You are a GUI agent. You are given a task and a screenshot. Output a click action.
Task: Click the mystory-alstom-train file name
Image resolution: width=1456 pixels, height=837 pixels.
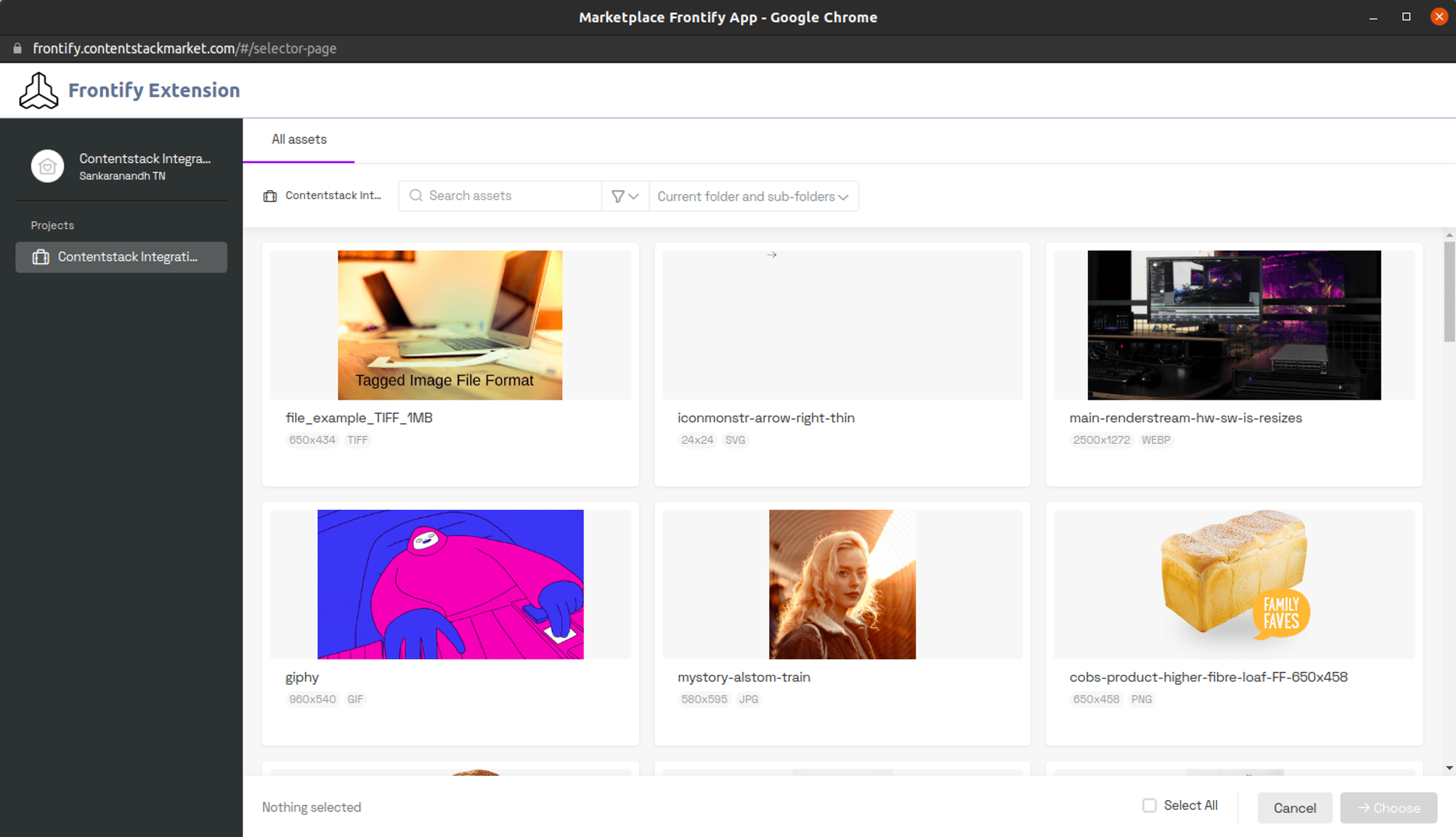744,678
